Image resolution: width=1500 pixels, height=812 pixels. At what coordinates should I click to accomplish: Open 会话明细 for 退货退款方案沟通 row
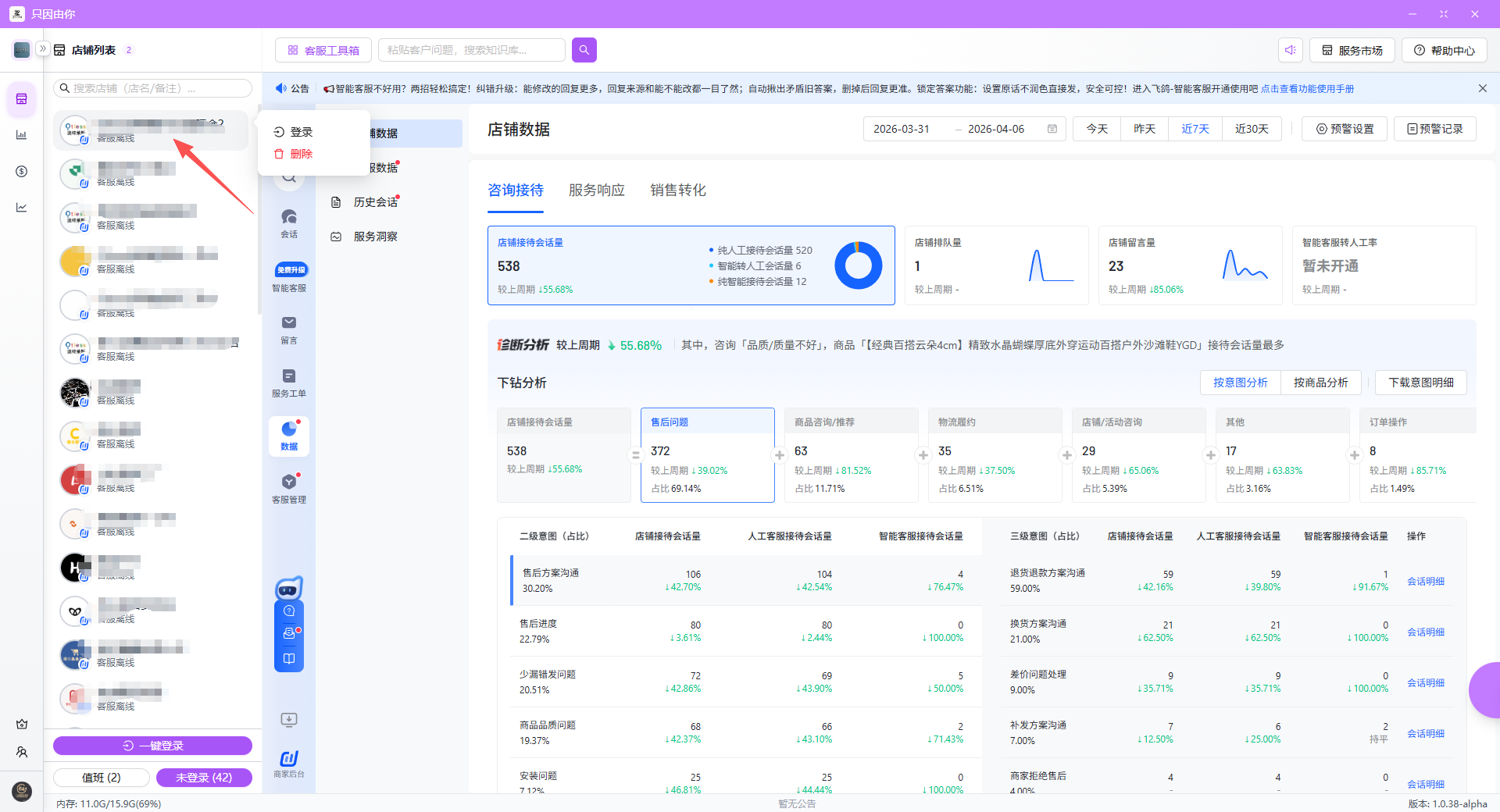(1426, 581)
